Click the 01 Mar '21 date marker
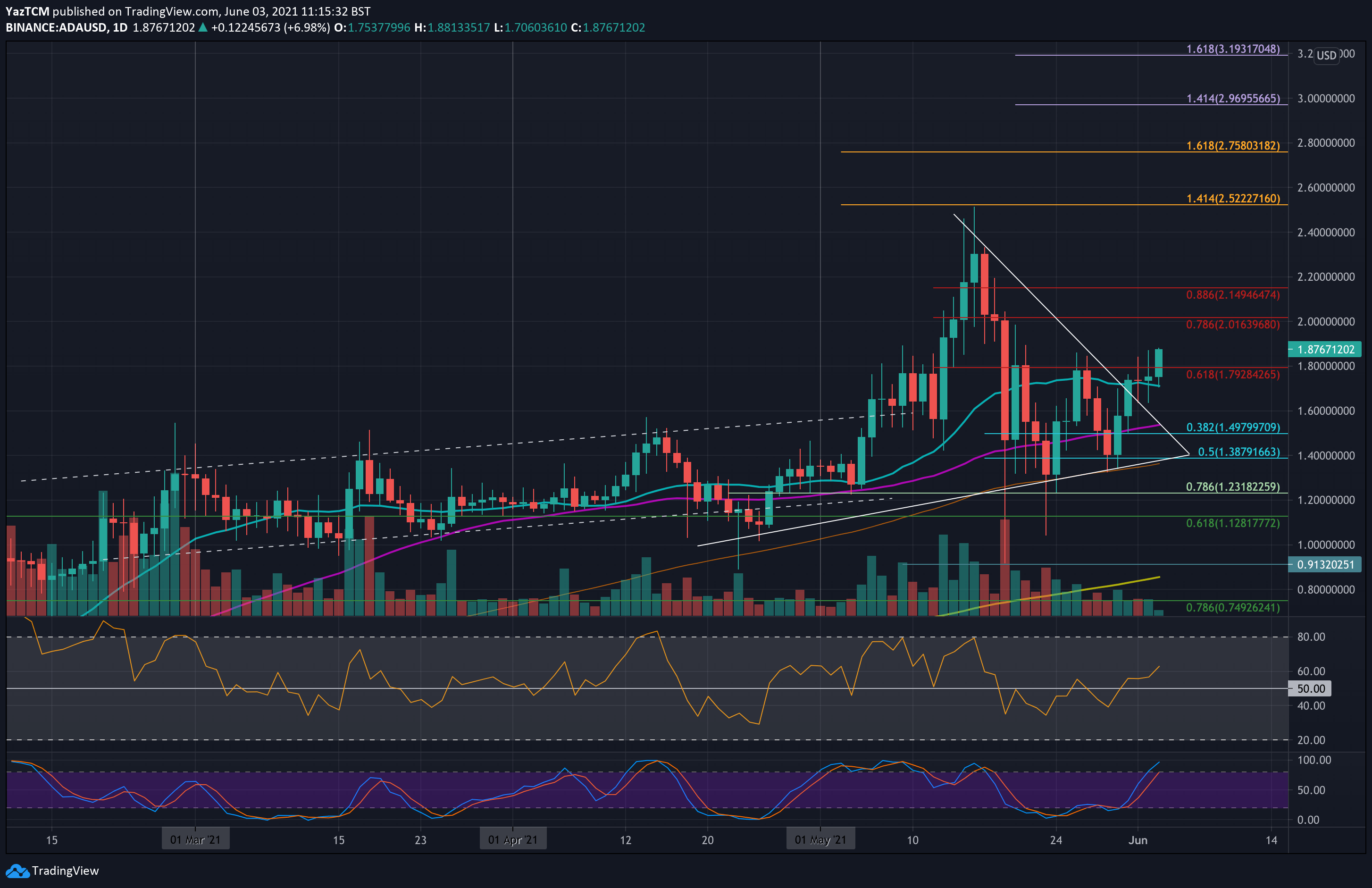Image resolution: width=1372 pixels, height=888 pixels. click(195, 839)
